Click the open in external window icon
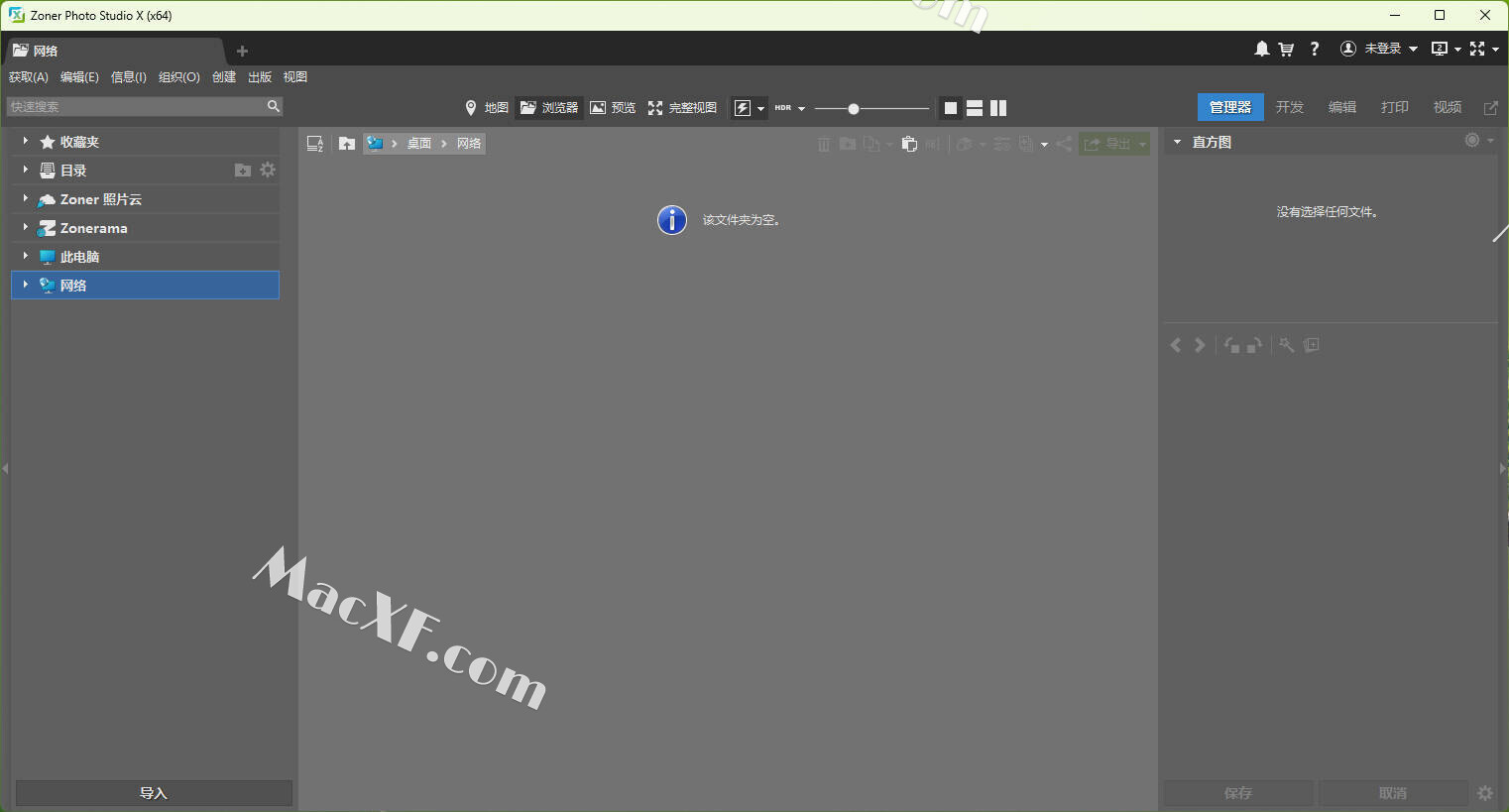This screenshot has width=1509, height=812. pyautogui.click(x=1490, y=108)
